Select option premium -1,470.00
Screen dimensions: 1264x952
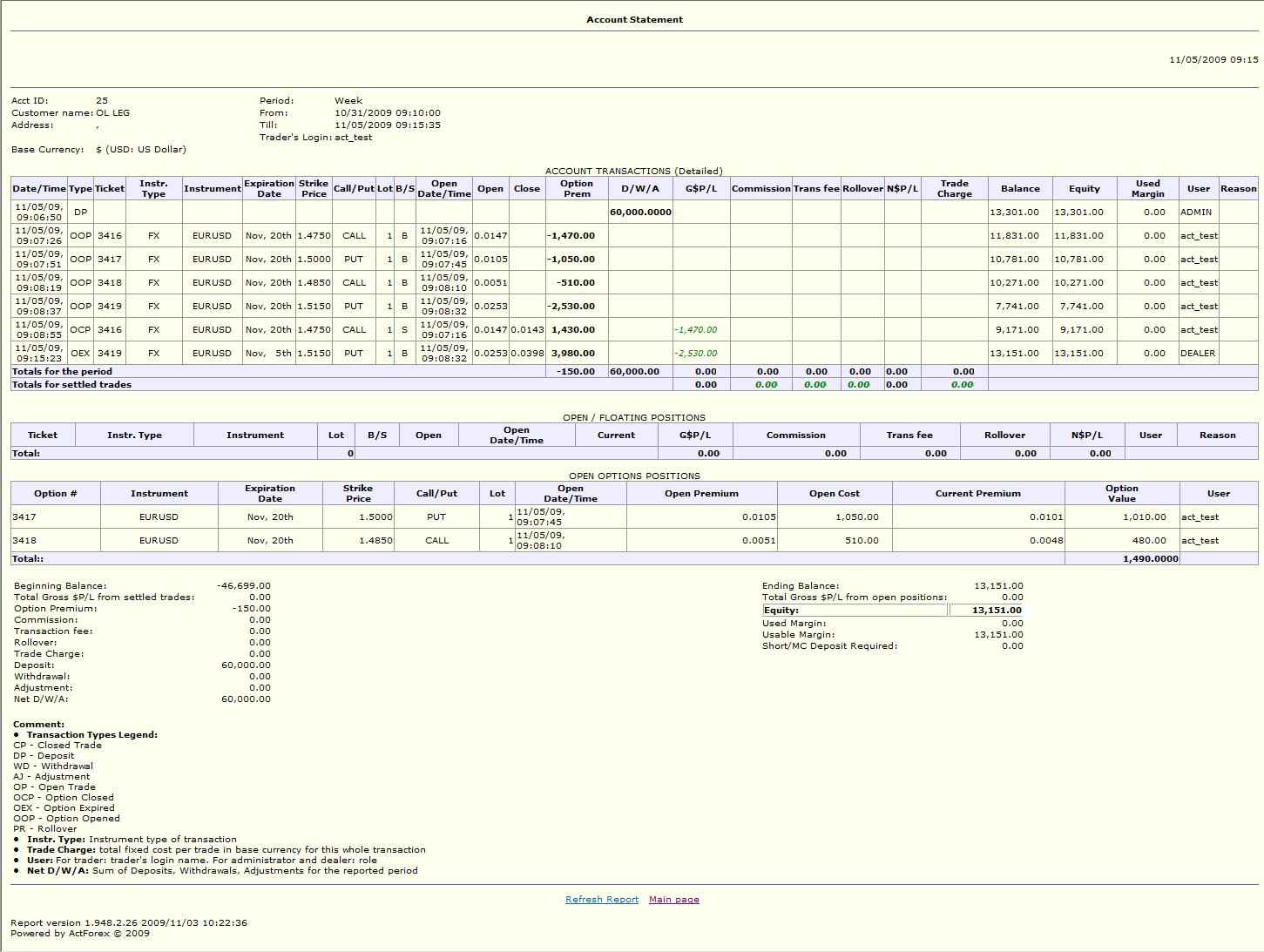[x=571, y=236]
